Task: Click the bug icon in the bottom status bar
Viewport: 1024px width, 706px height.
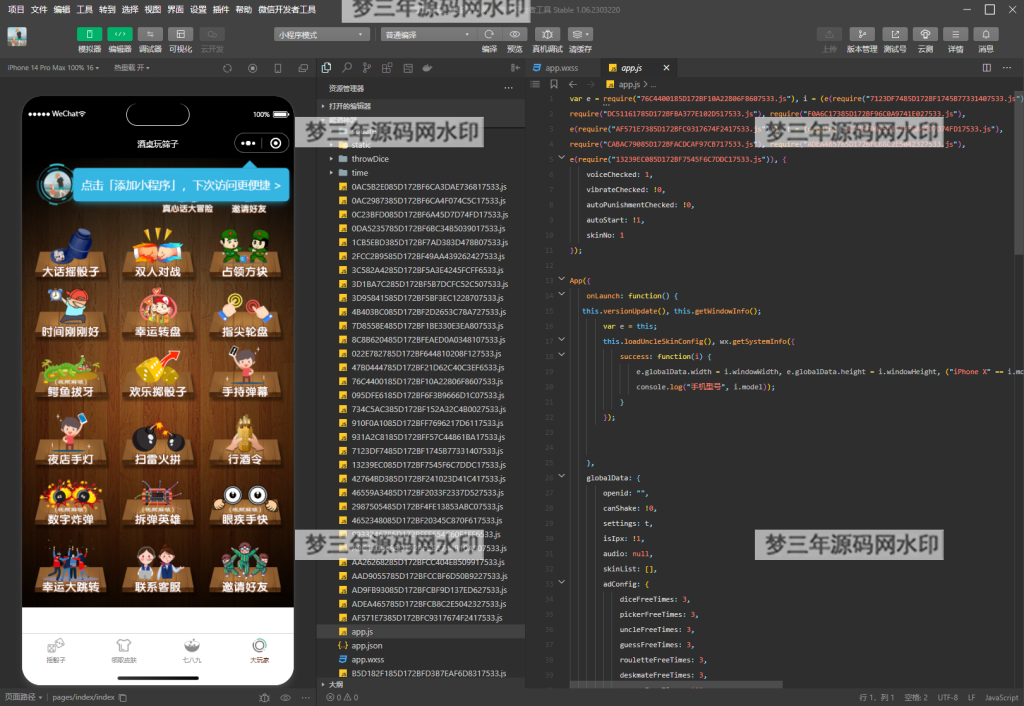Action: [264, 698]
